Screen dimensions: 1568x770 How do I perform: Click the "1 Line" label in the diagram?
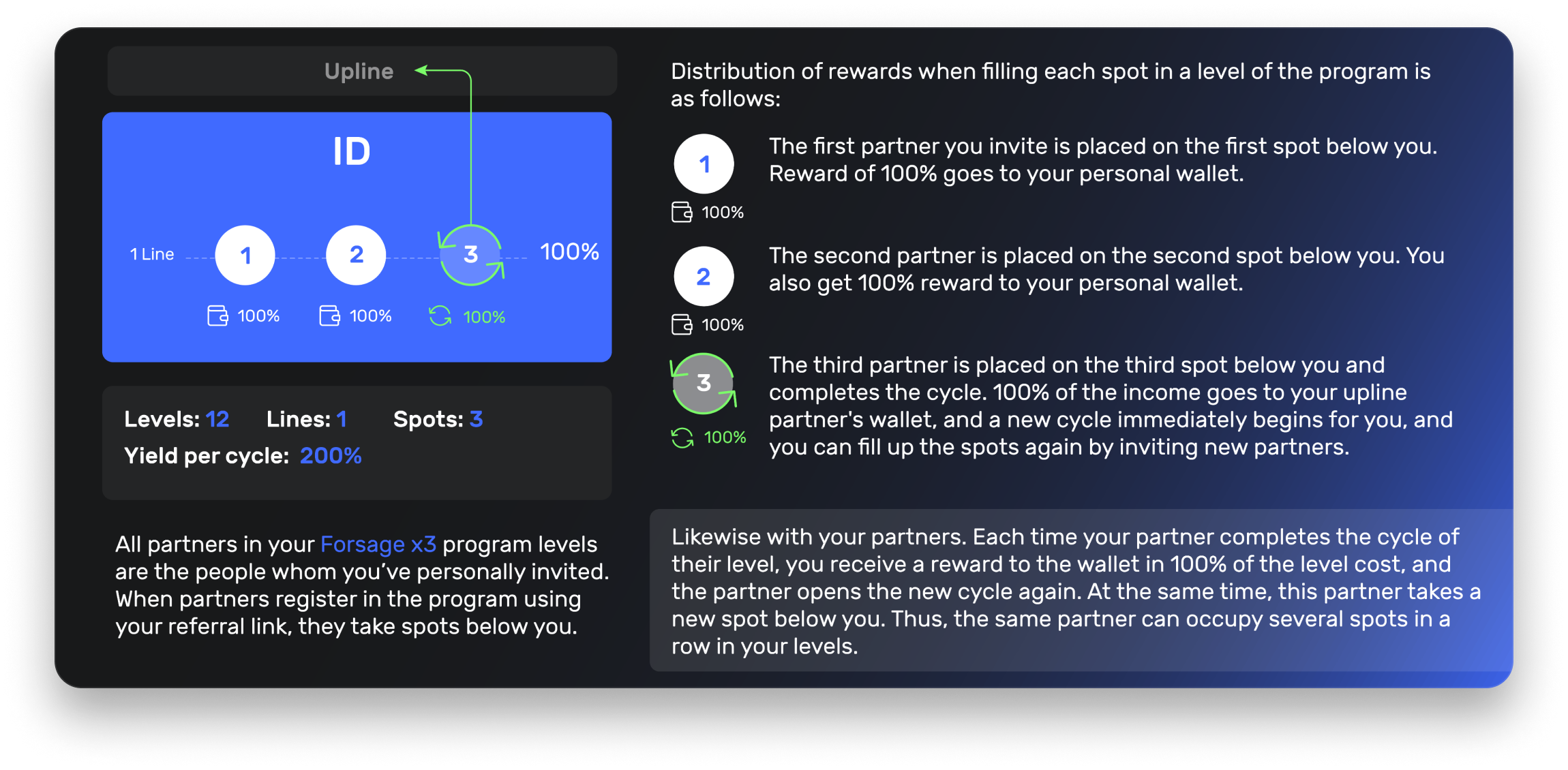[x=152, y=254]
